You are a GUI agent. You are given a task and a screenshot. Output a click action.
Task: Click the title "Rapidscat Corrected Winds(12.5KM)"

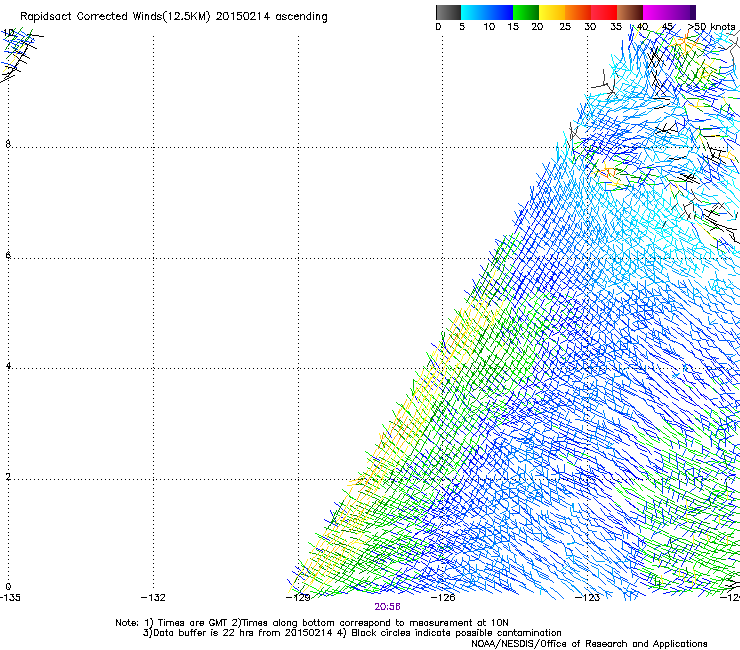115,17
